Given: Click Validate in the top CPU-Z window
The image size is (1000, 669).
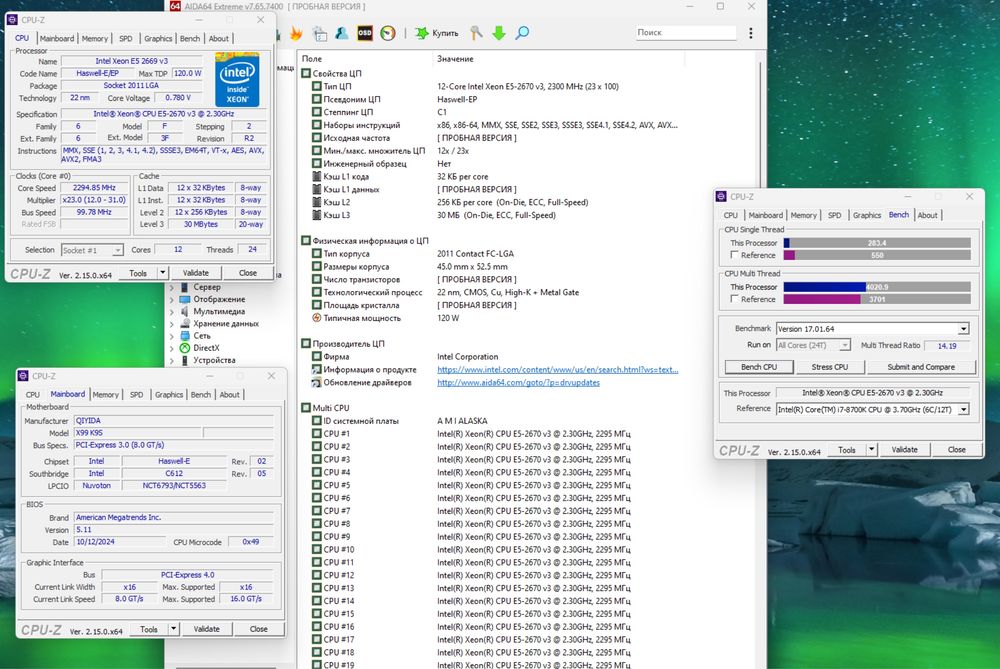Looking at the screenshot, I should (195, 273).
